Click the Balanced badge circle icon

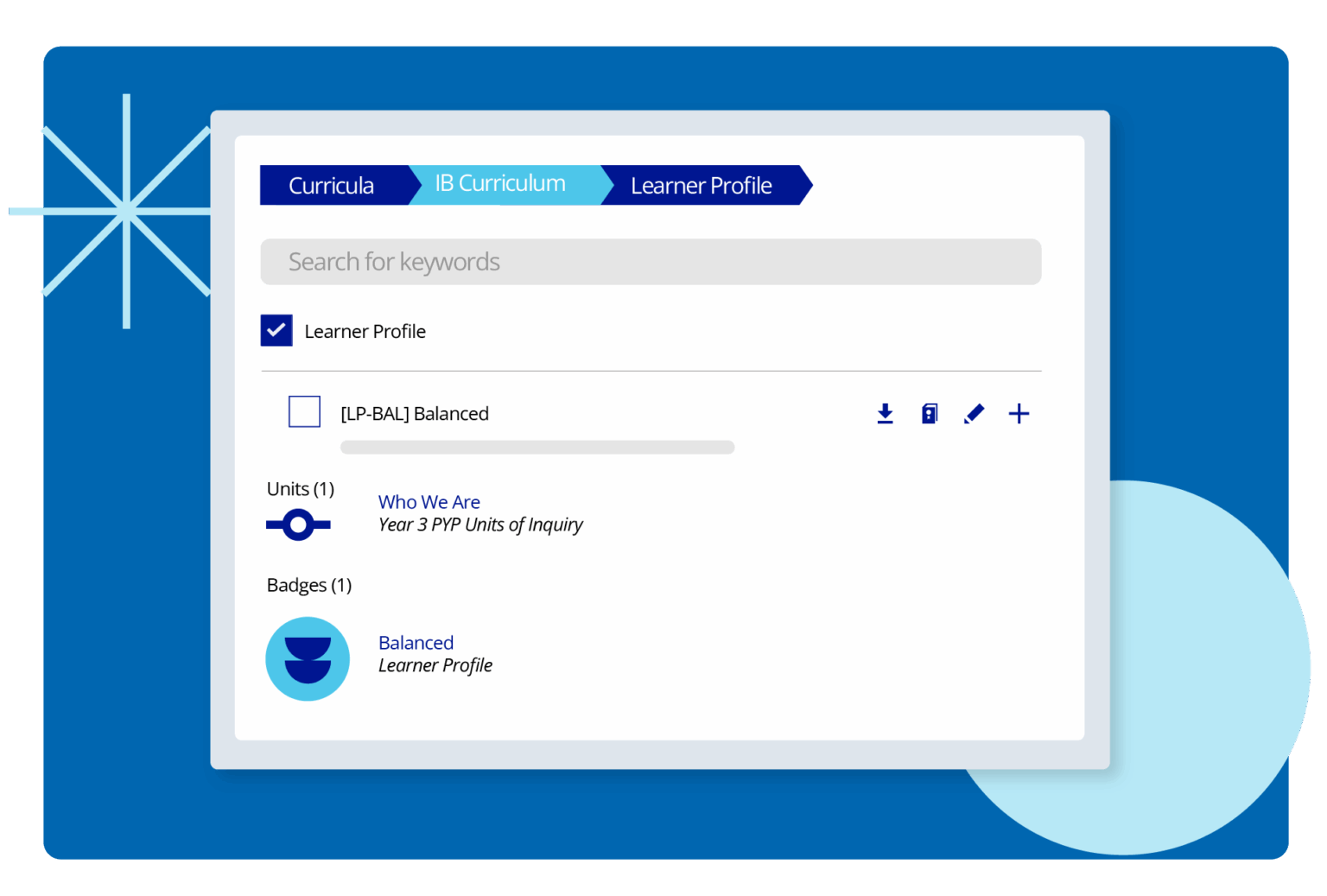[308, 658]
